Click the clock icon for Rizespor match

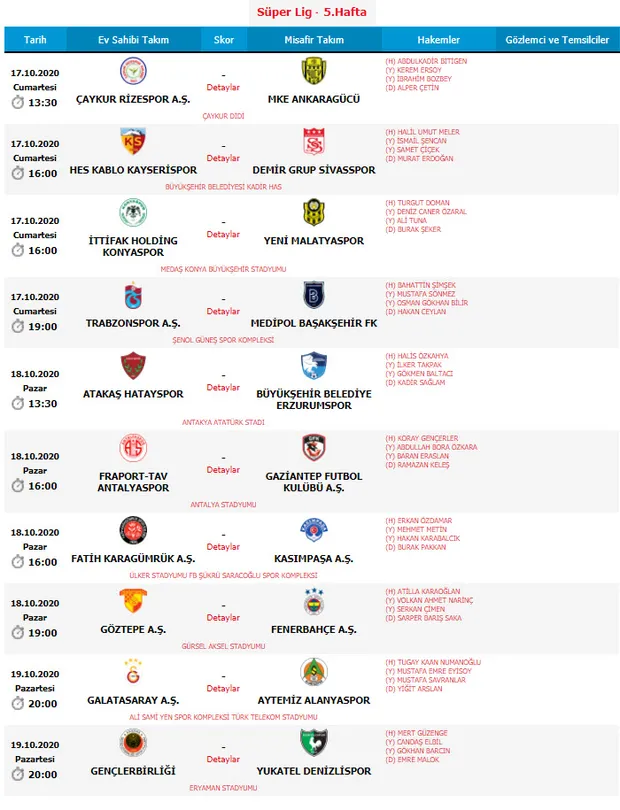coord(17,102)
